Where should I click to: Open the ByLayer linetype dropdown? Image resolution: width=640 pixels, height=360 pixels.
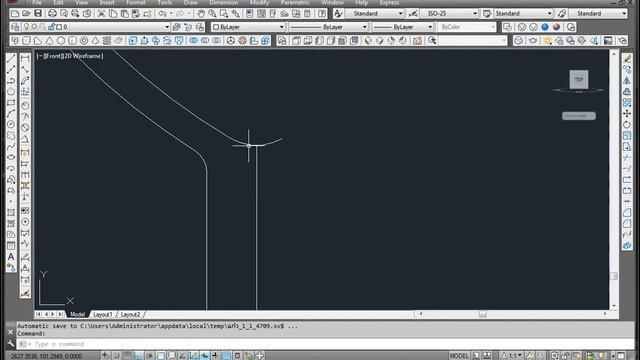pyautogui.click(x=328, y=27)
